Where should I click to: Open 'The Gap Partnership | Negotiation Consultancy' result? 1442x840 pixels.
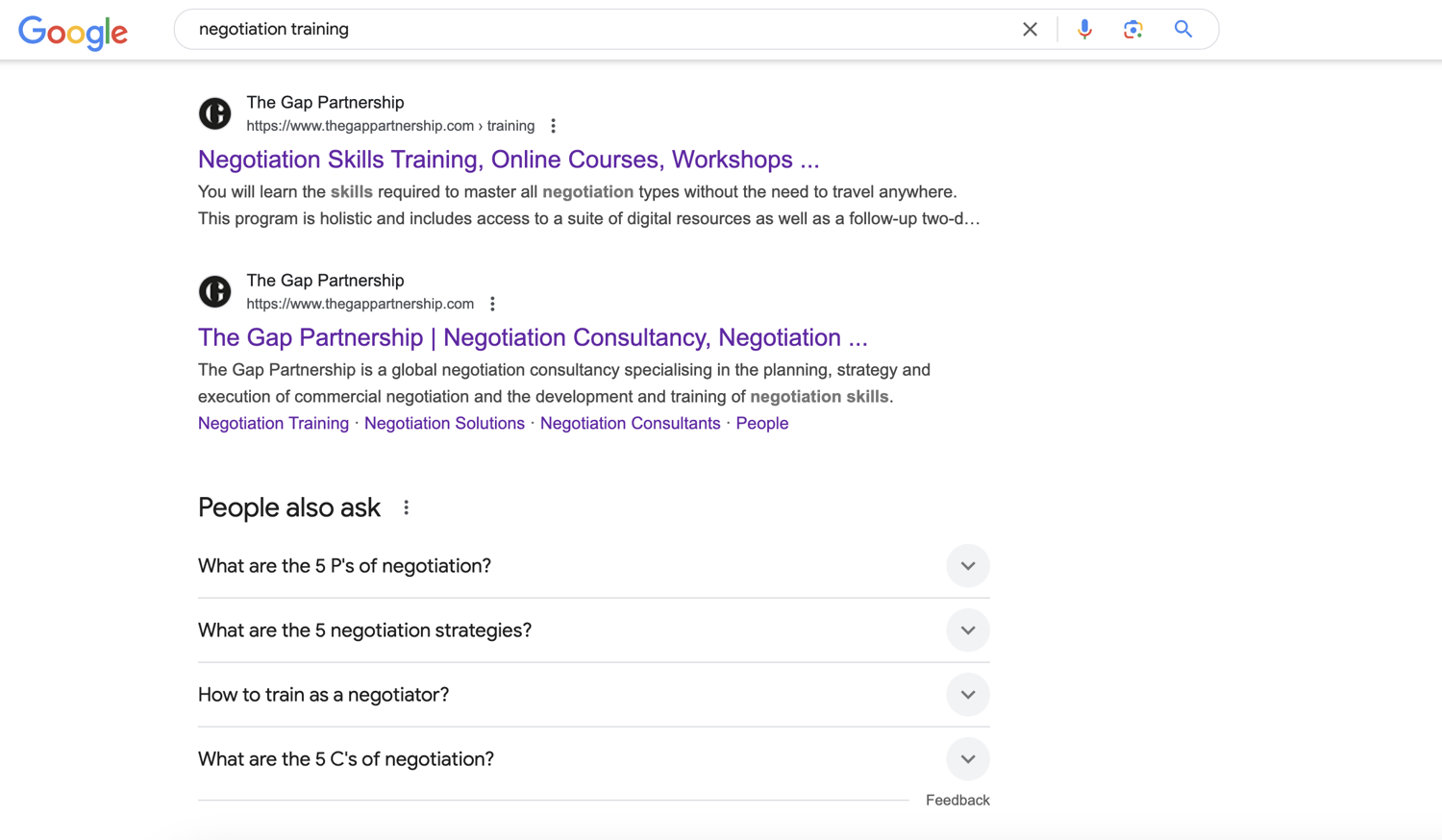coord(533,337)
